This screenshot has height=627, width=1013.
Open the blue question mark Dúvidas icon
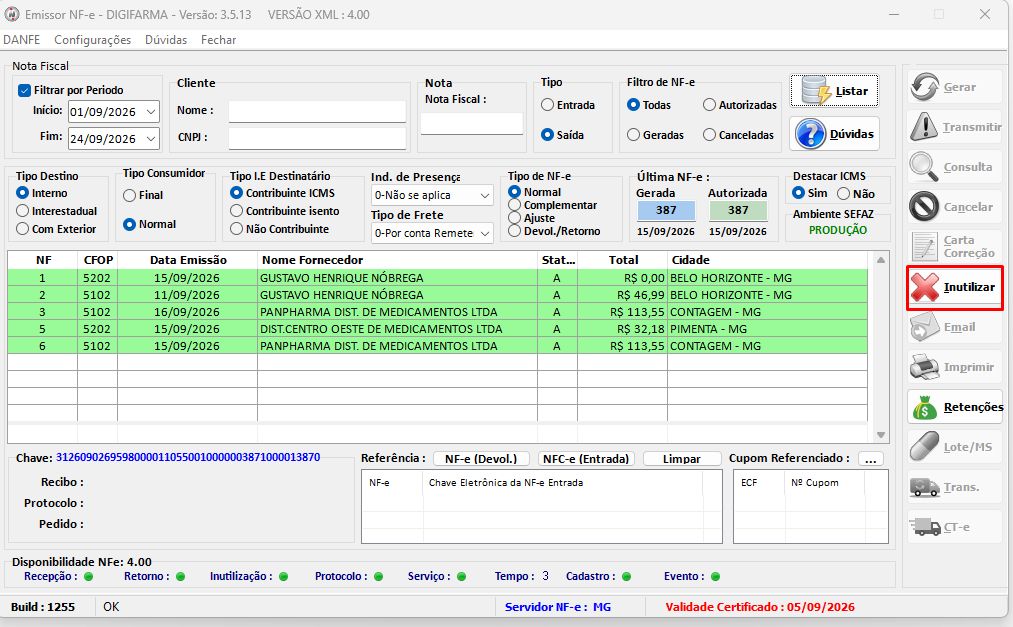(810, 134)
